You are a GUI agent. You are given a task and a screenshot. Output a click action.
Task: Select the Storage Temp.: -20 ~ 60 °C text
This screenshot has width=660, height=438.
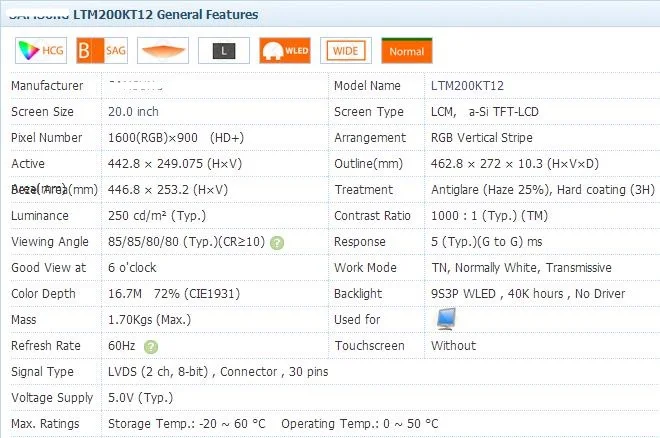pos(187,424)
